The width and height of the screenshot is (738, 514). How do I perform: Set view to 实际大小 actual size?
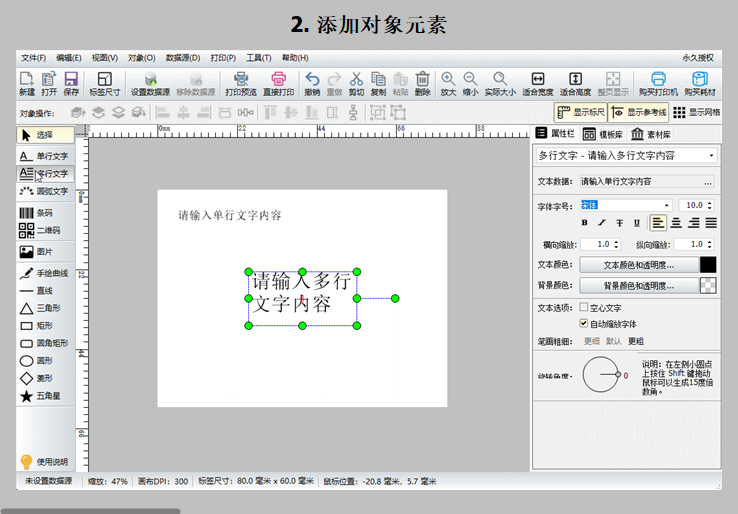[500, 83]
